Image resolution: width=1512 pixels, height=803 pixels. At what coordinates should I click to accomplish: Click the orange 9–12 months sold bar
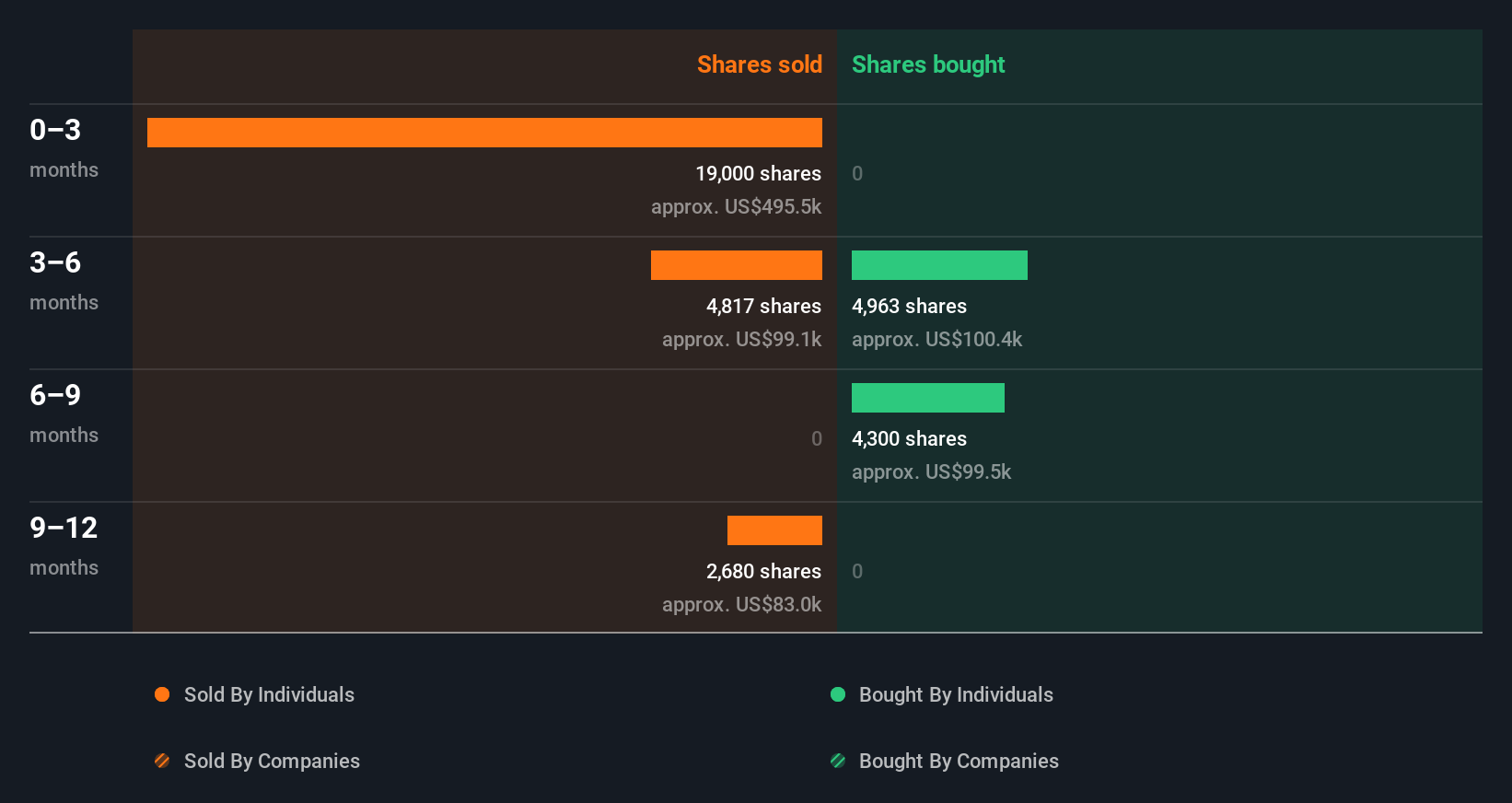point(774,530)
